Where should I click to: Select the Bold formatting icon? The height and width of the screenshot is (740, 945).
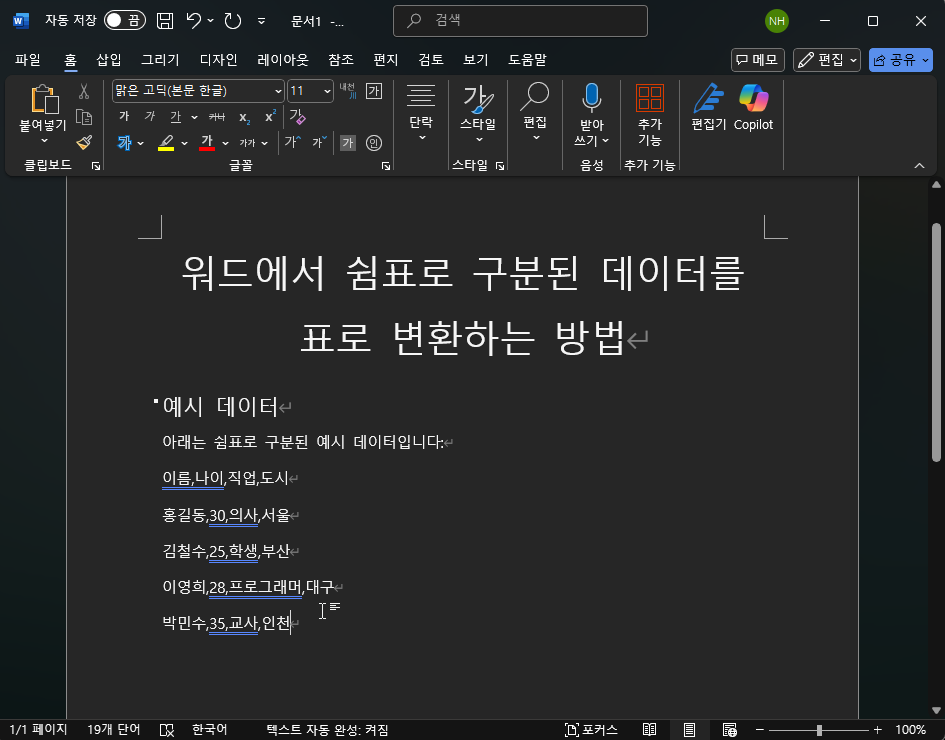[123, 115]
